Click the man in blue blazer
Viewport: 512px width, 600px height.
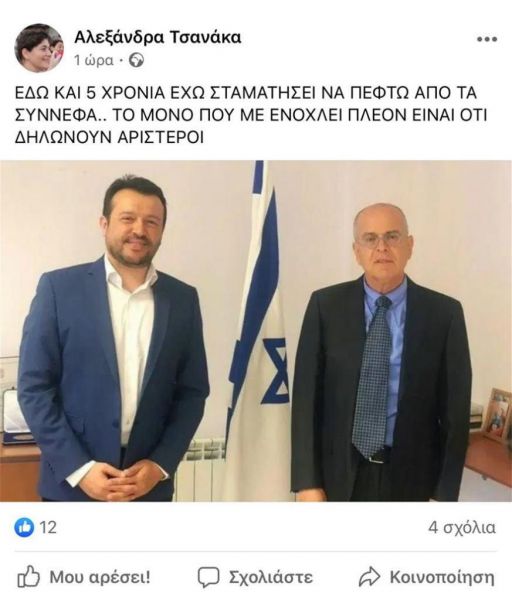coord(113,337)
